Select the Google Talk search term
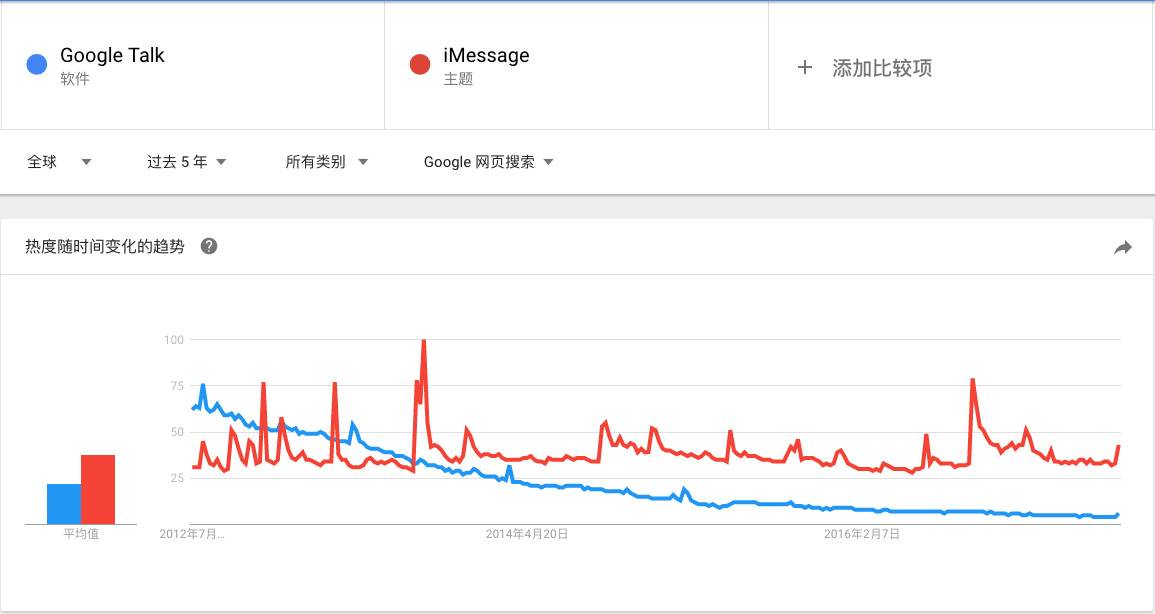Image resolution: width=1155 pixels, height=614 pixels. pyautogui.click(x=112, y=55)
